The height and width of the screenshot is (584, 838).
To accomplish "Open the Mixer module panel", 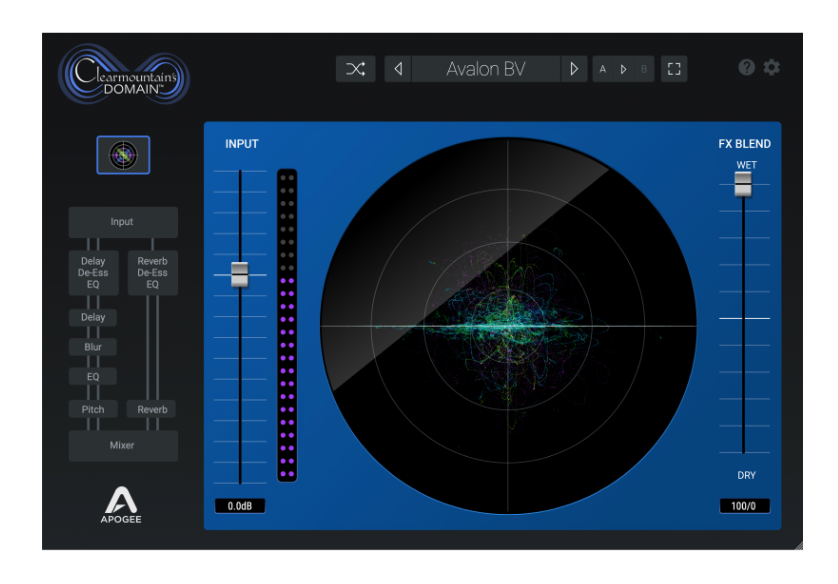I will pyautogui.click(x=122, y=446).
